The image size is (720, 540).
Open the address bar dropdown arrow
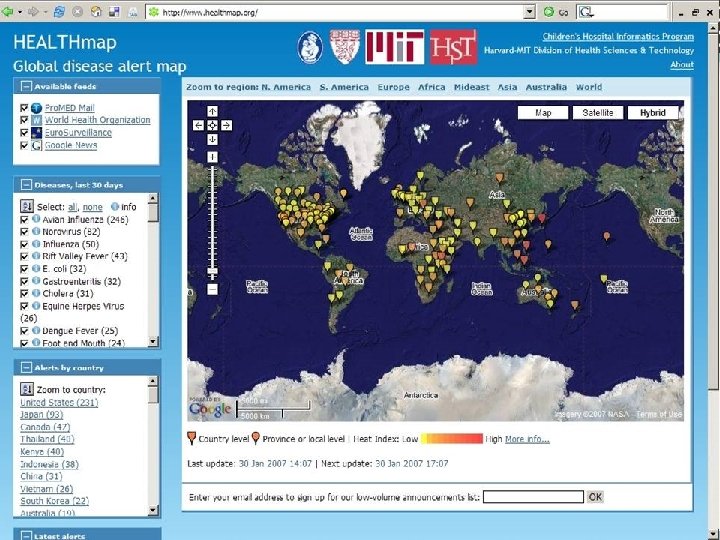pyautogui.click(x=529, y=12)
